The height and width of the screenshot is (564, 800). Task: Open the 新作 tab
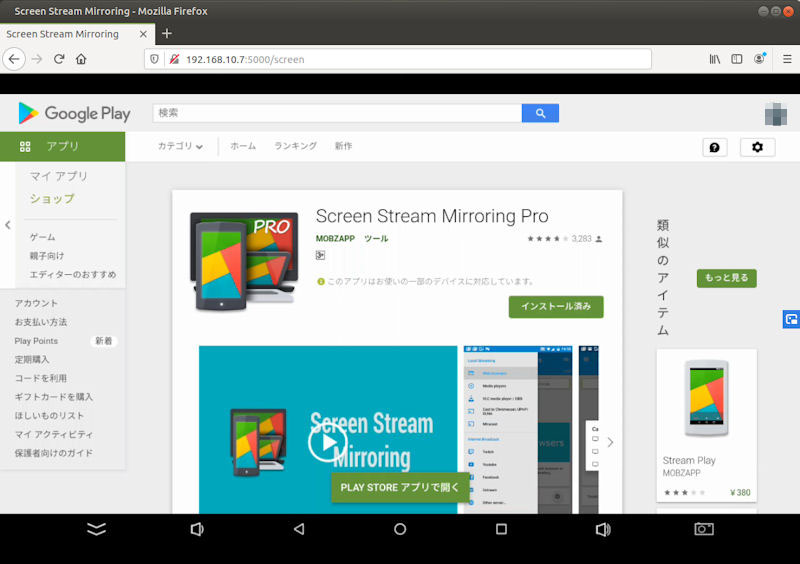tap(343, 146)
